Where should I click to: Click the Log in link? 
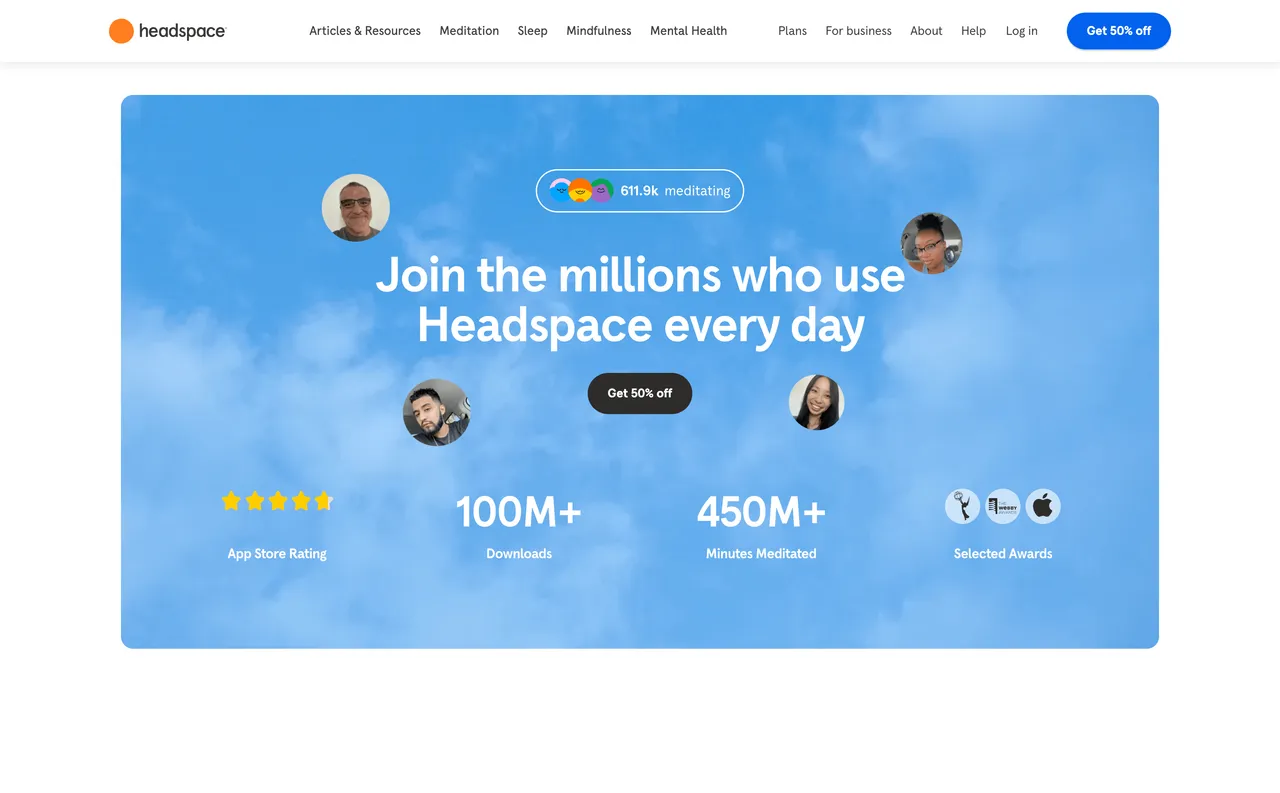[x=1021, y=31]
